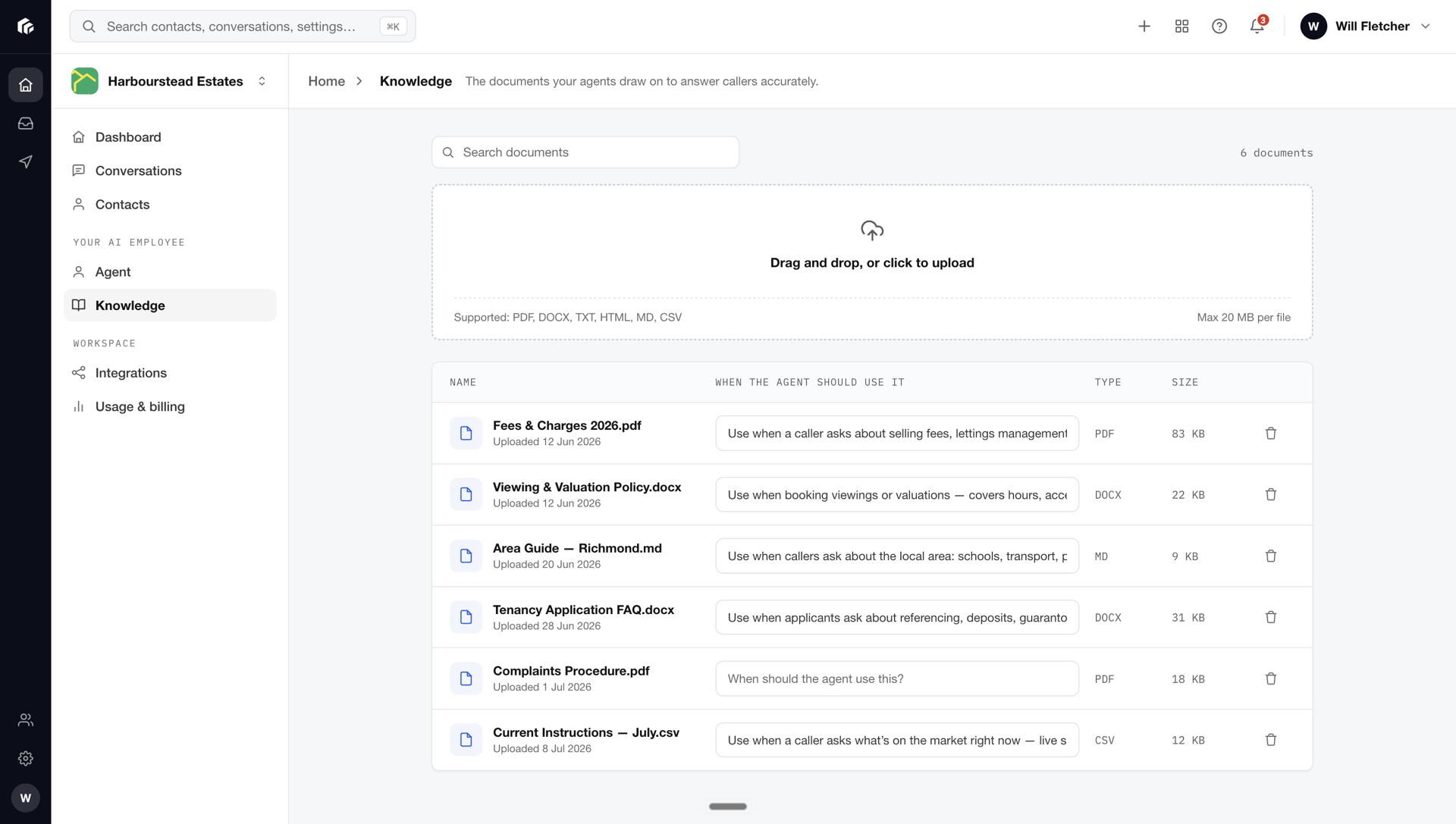Open the apps grid icon
Screen dimensions: 1456x824
pyautogui.click(x=1181, y=27)
